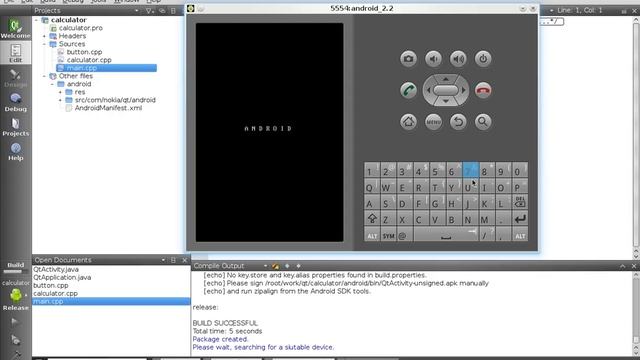Click the emulator MENU button
The image size is (640, 360).
(433, 122)
